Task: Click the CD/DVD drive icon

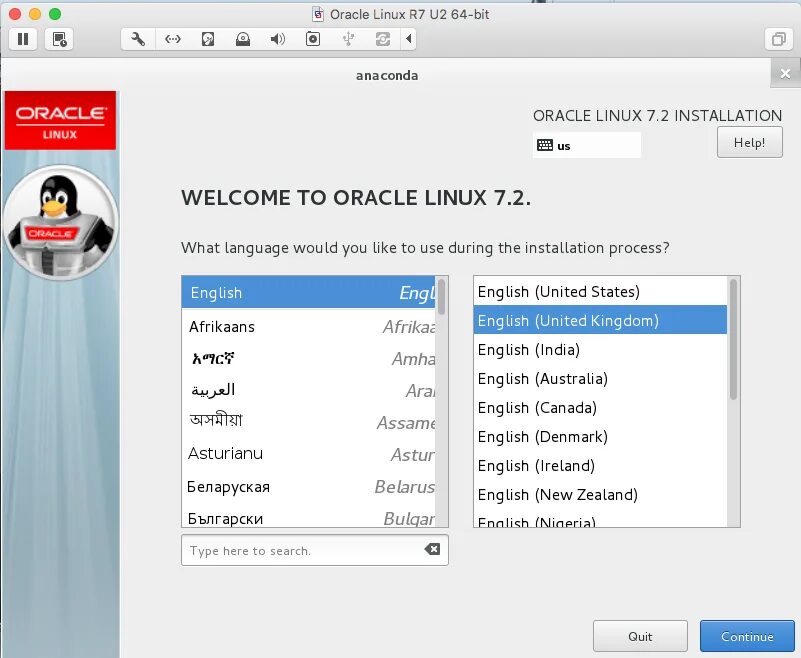Action: click(243, 39)
